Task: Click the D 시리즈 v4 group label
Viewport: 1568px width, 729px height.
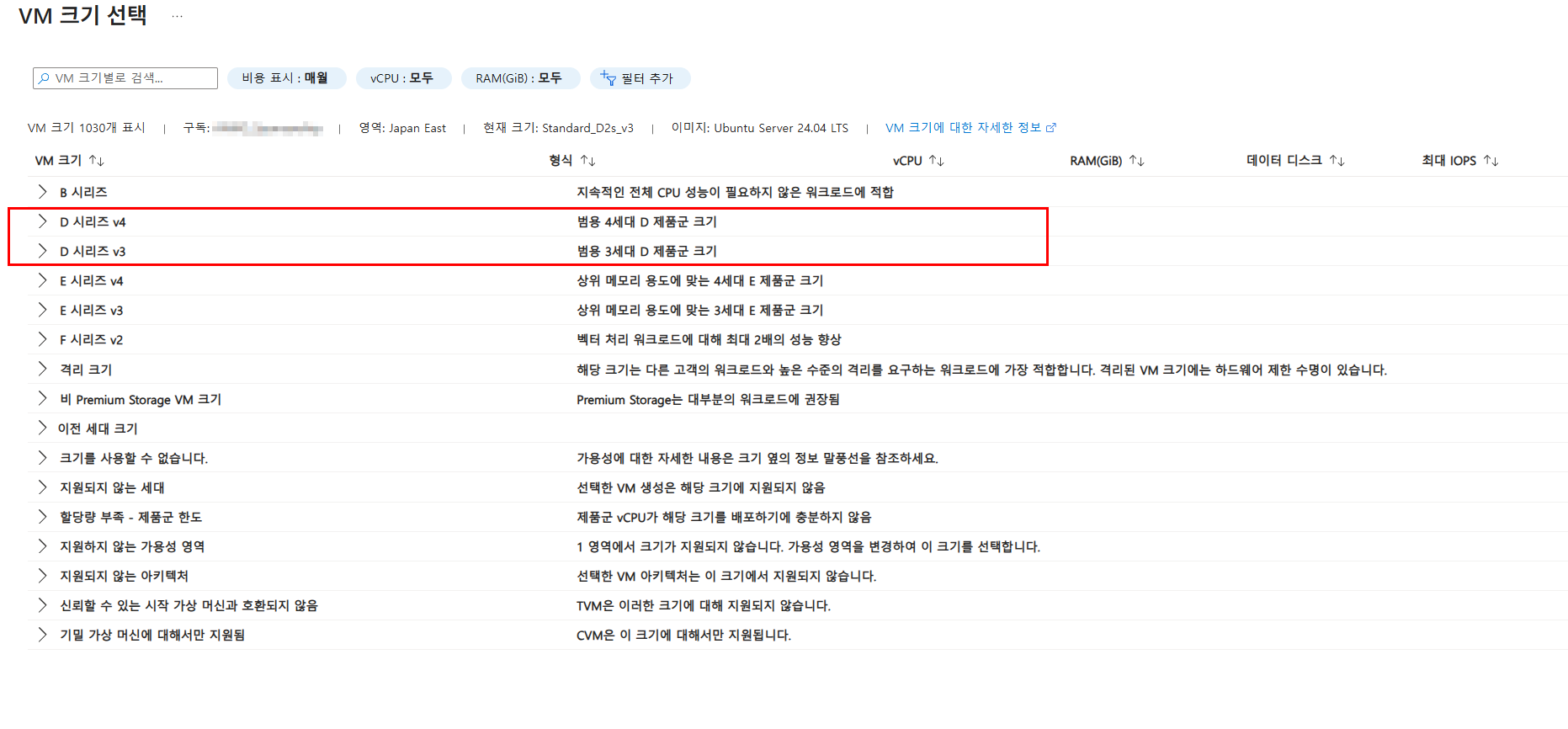Action: (x=93, y=221)
